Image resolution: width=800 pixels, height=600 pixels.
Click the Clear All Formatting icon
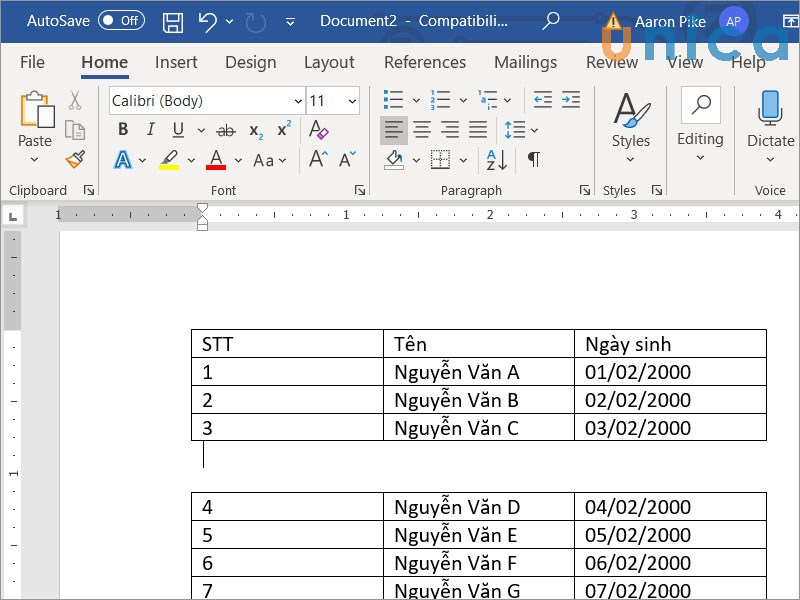(x=318, y=130)
